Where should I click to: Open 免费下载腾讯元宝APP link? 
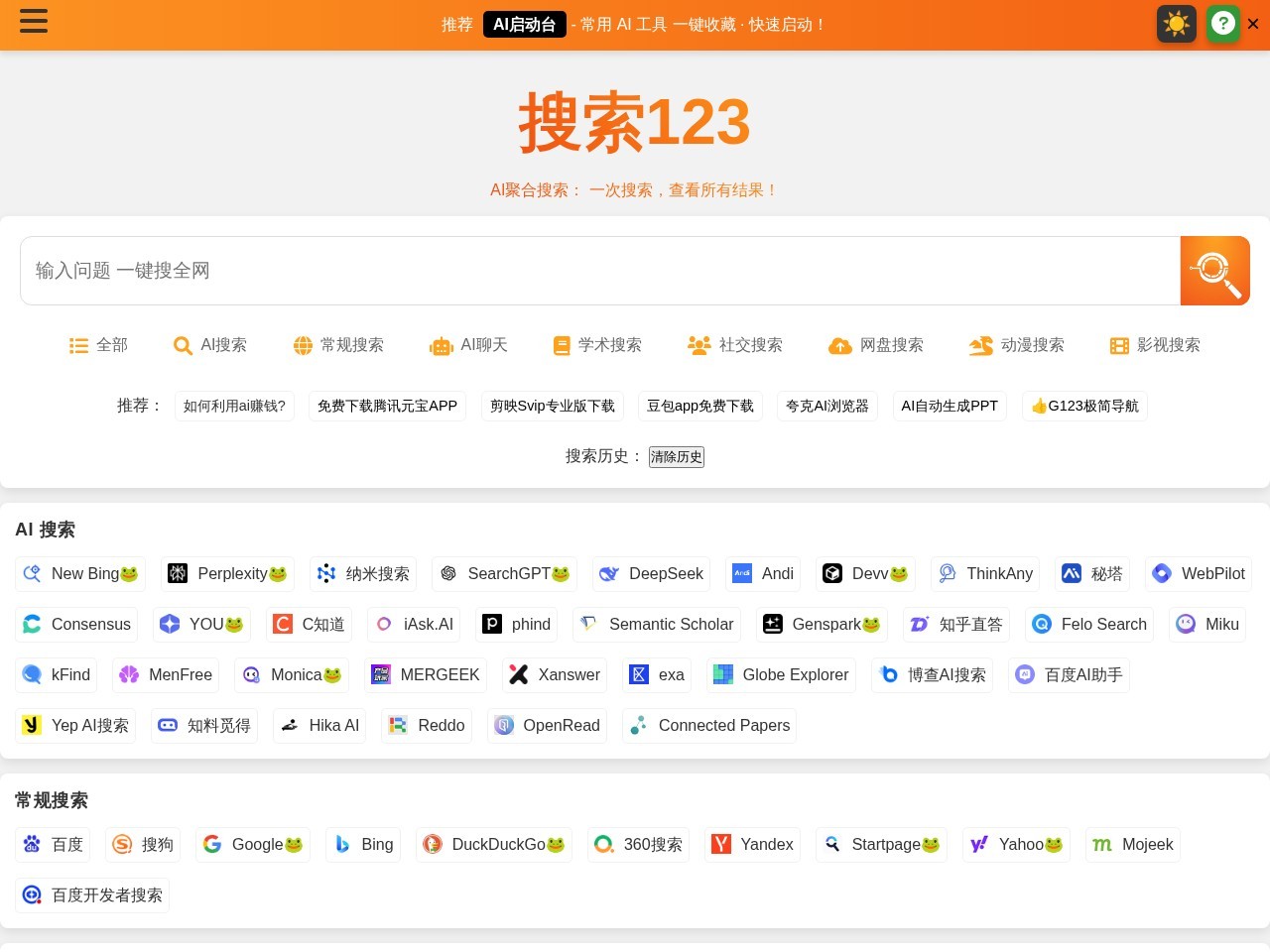pos(387,406)
